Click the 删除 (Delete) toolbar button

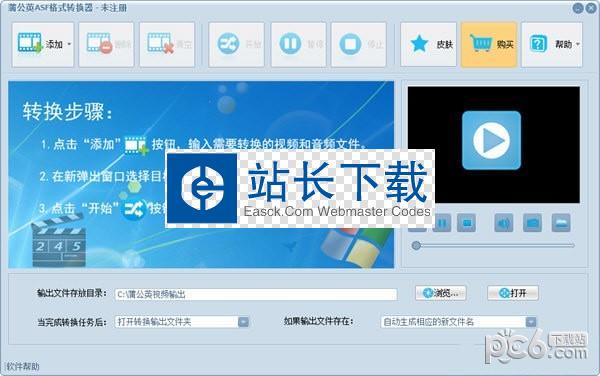pos(106,45)
